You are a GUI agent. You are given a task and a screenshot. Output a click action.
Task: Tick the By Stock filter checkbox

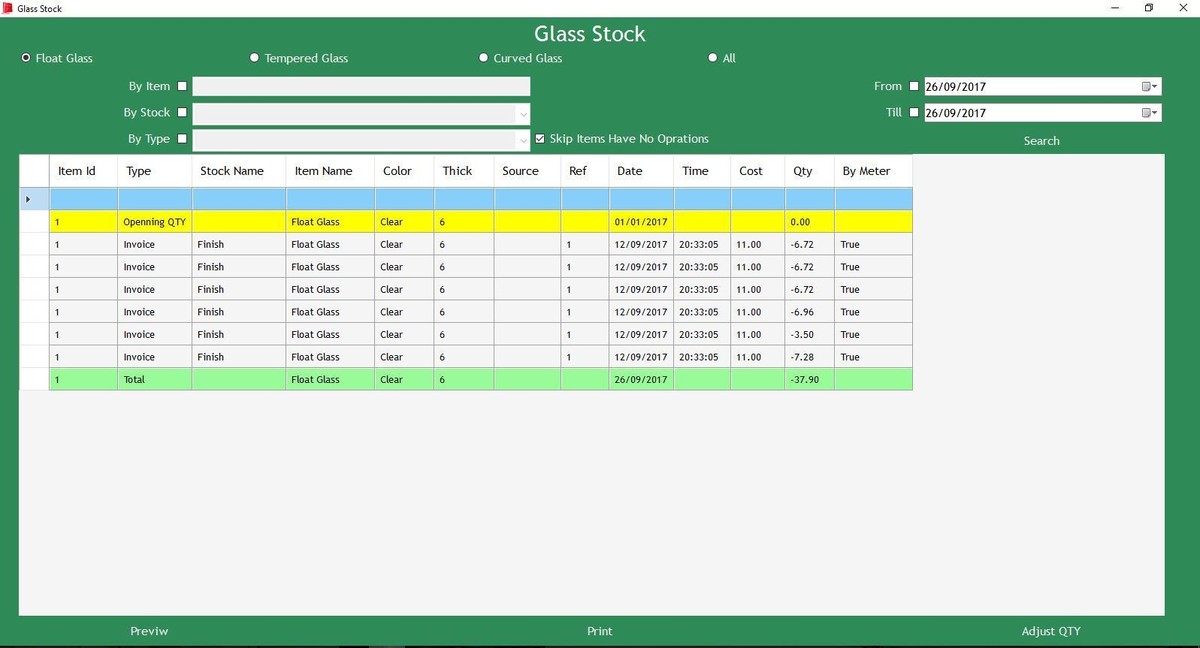coord(182,113)
